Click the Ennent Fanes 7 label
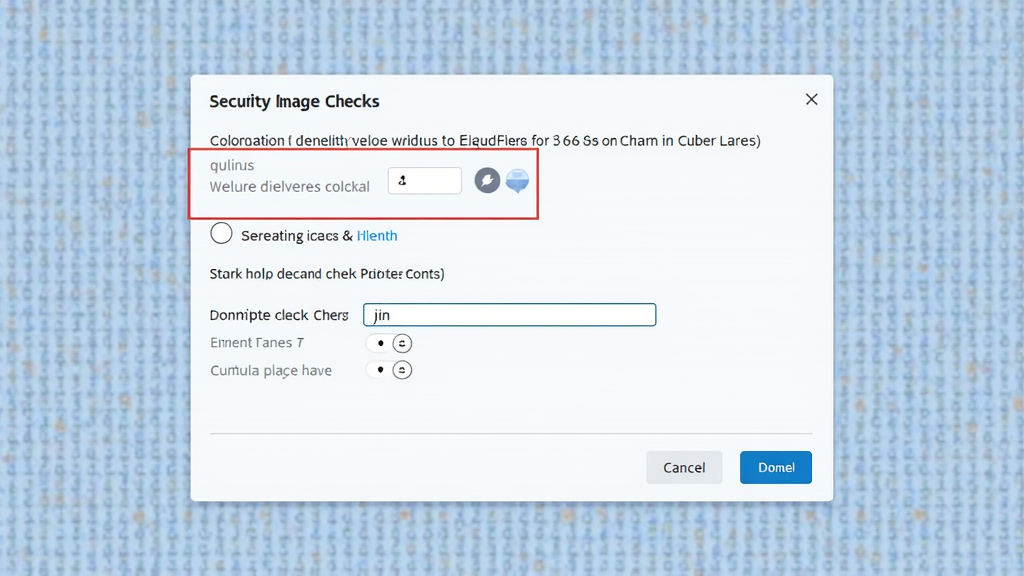1024x576 pixels. pyautogui.click(x=257, y=343)
